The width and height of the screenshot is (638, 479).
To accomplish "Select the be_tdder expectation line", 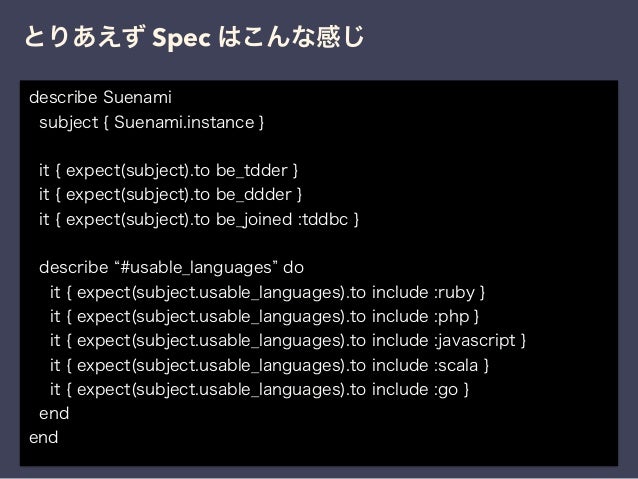I will (168, 171).
